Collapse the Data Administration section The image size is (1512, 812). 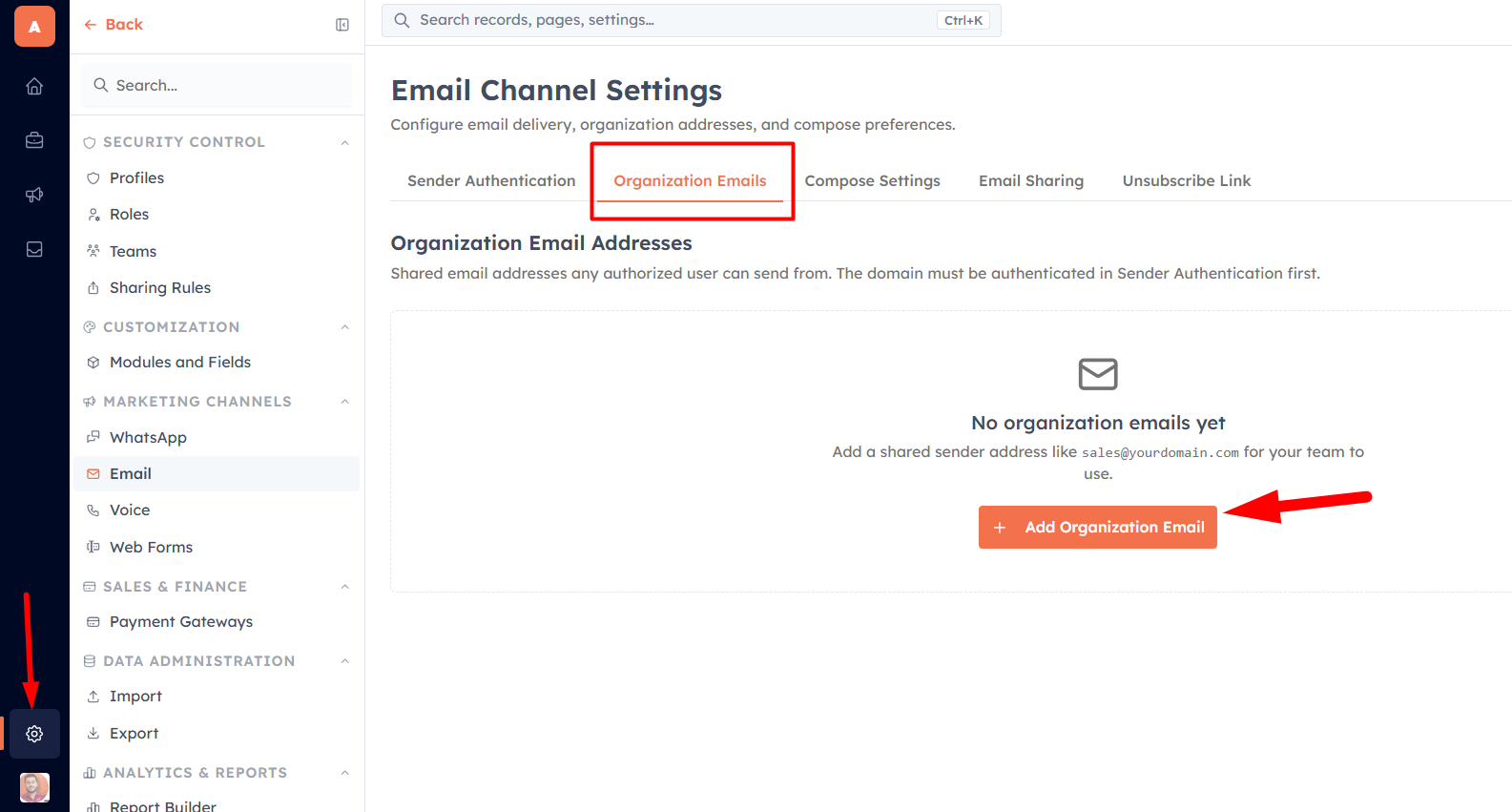(345, 661)
